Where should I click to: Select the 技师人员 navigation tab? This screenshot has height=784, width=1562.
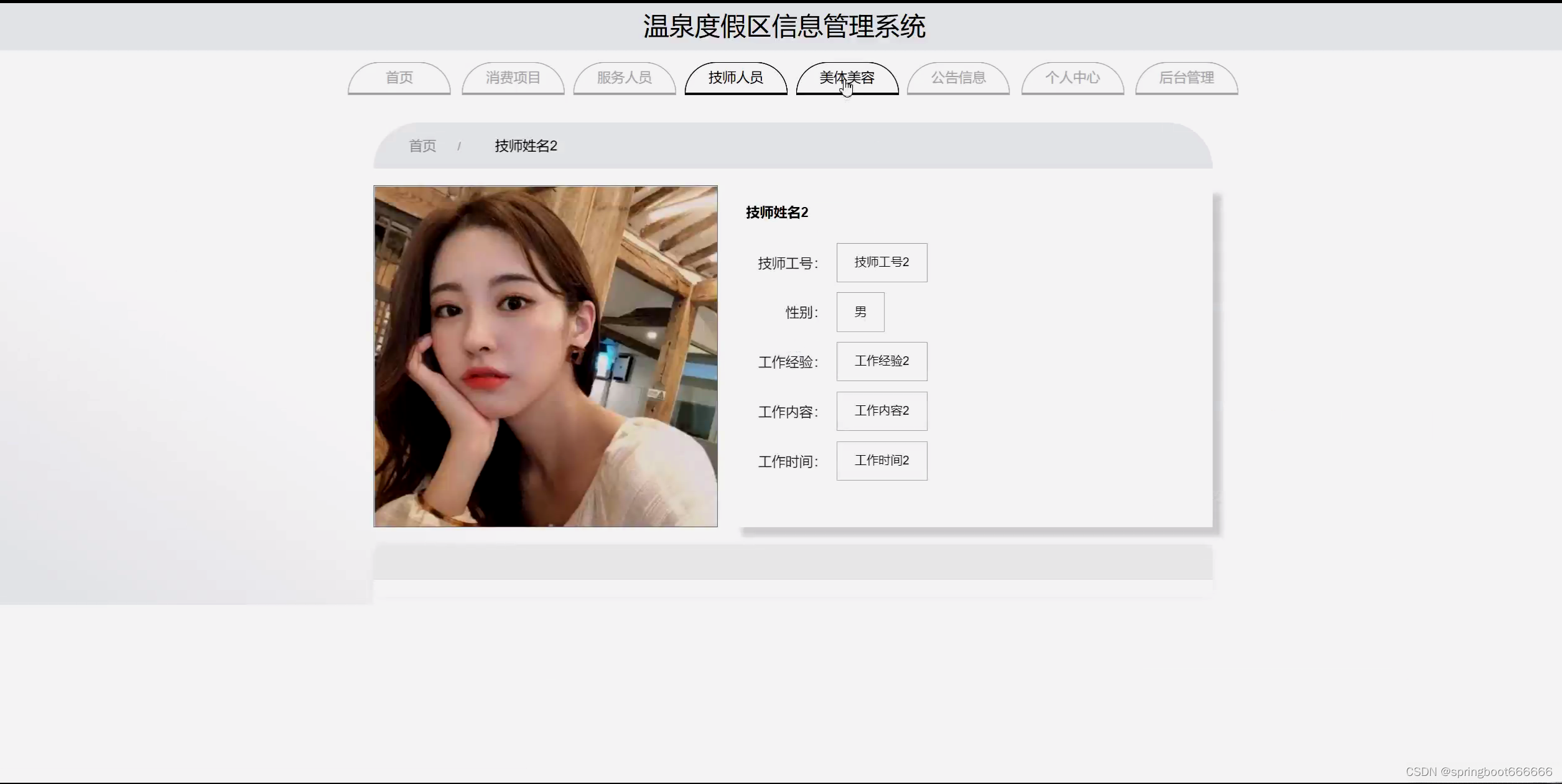735,78
